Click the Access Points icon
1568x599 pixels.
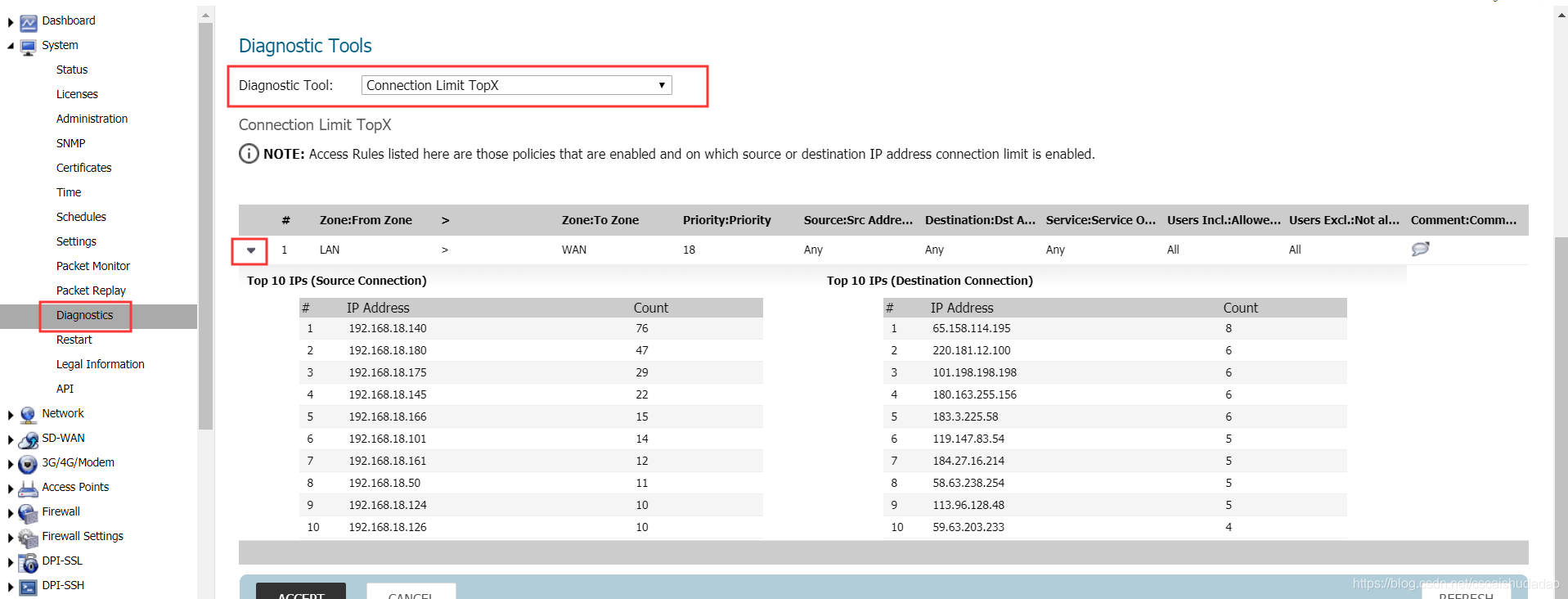tap(29, 489)
